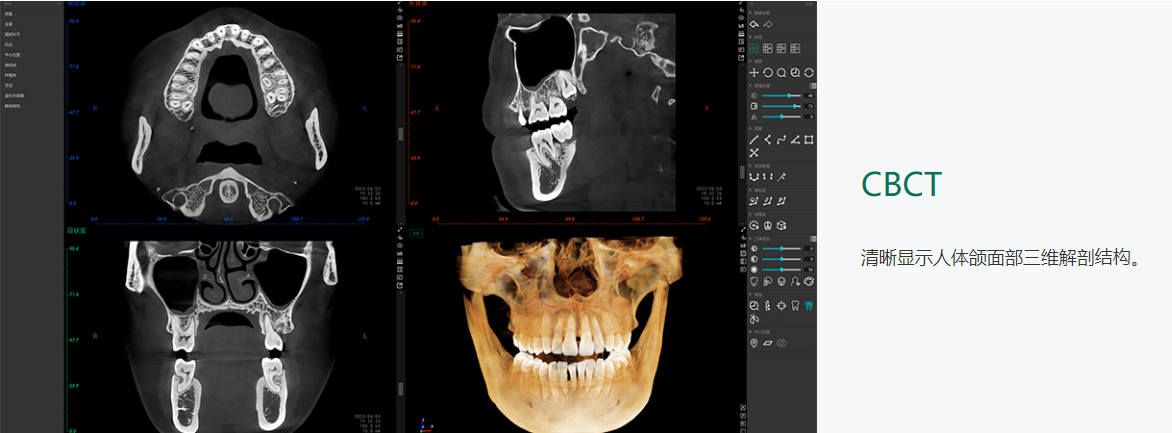Select the implant cube icon
The image size is (1172, 433).
tap(781, 225)
